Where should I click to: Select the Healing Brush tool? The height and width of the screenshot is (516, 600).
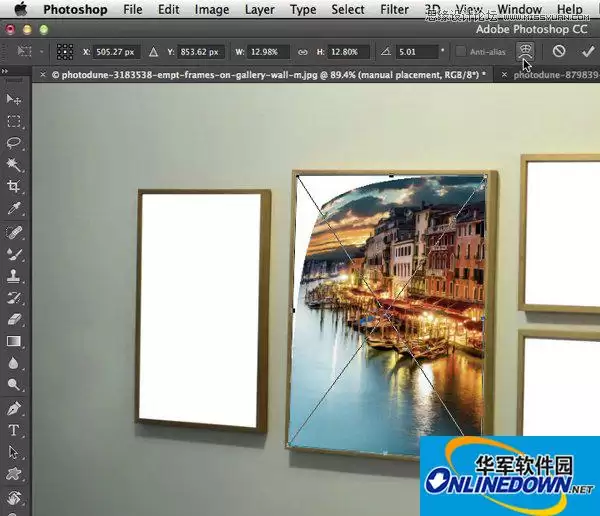14,232
